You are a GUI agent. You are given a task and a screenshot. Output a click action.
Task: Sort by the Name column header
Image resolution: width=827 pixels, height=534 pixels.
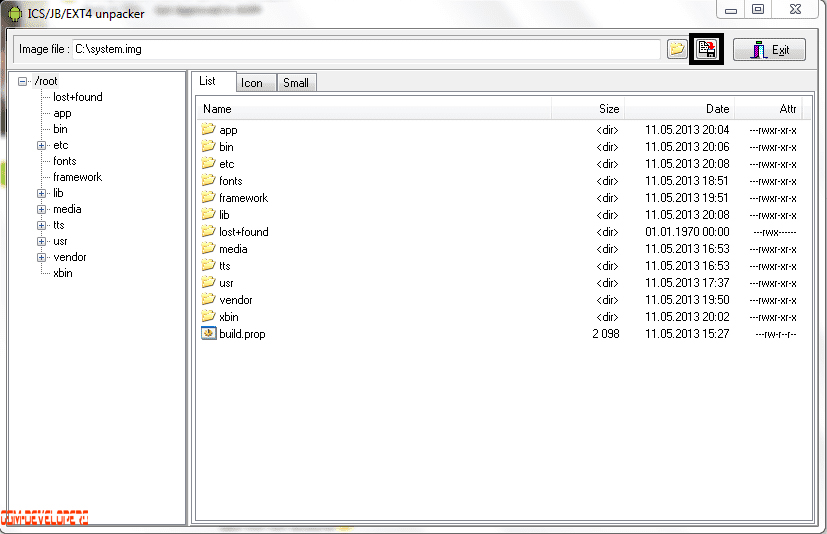374,109
